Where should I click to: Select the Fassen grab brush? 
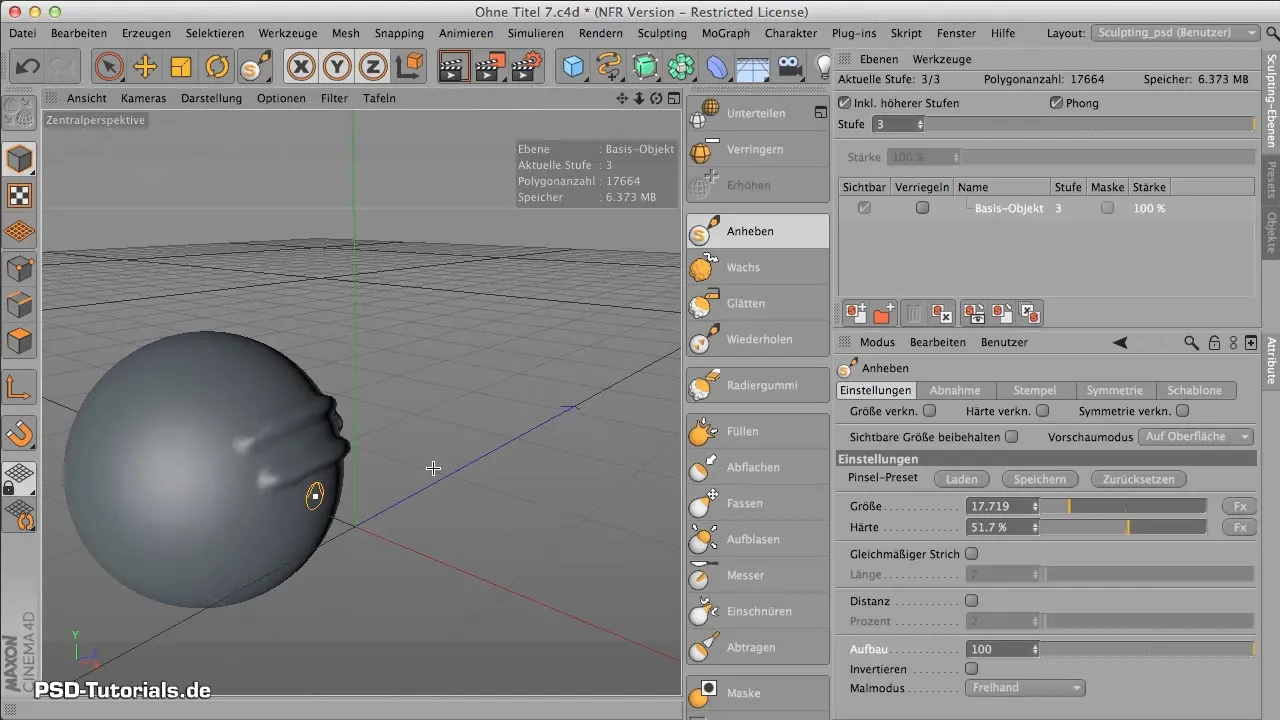pos(757,503)
